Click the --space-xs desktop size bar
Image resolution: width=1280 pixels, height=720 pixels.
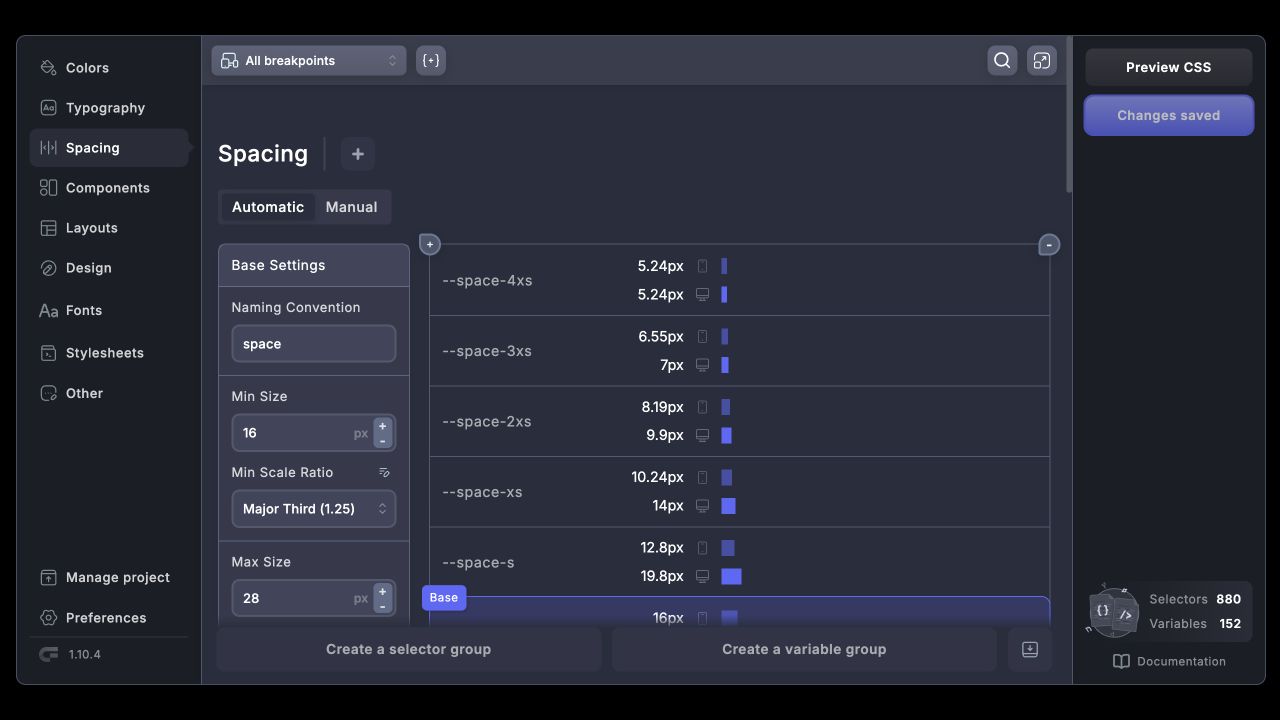pyautogui.click(x=728, y=506)
